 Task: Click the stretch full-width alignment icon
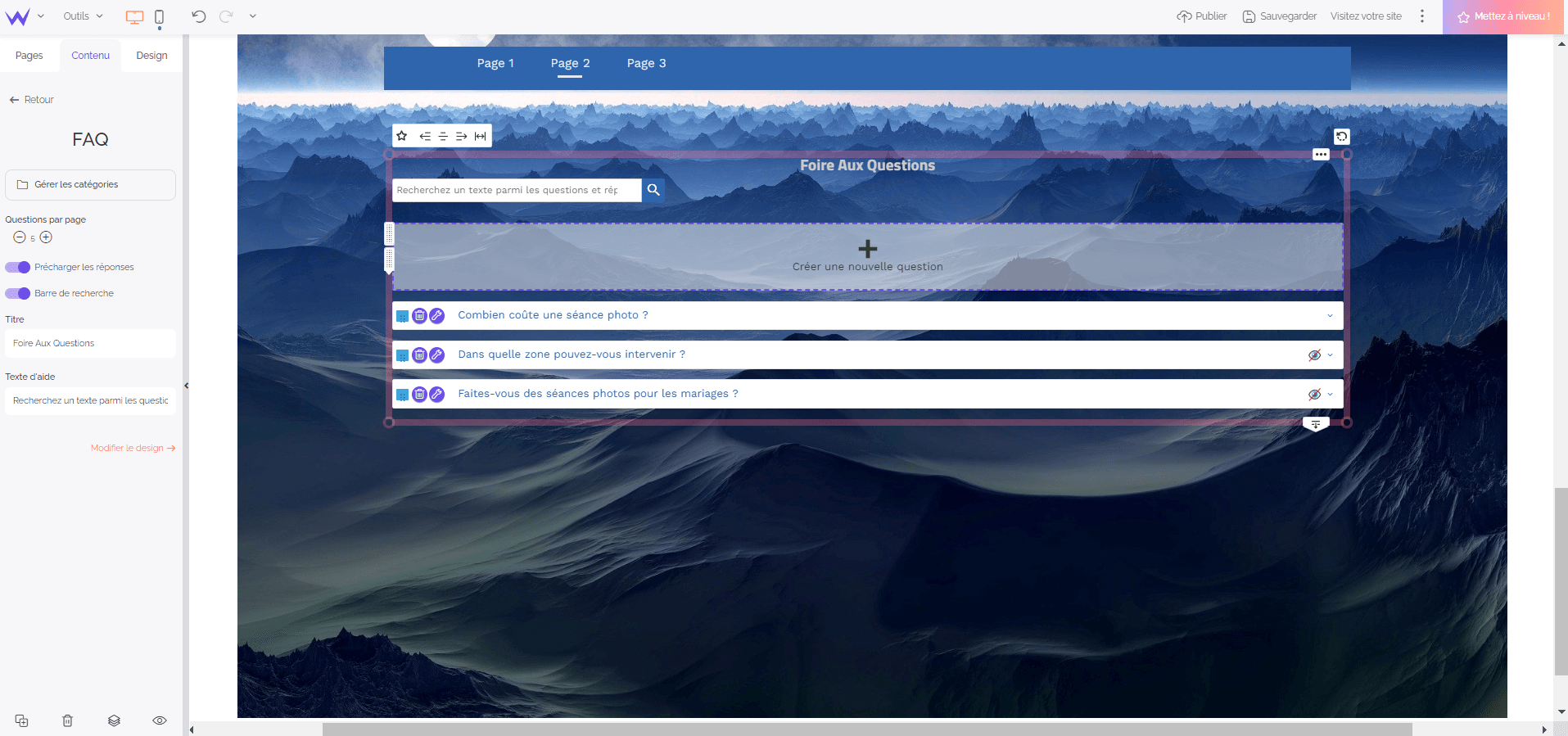pyautogui.click(x=481, y=137)
